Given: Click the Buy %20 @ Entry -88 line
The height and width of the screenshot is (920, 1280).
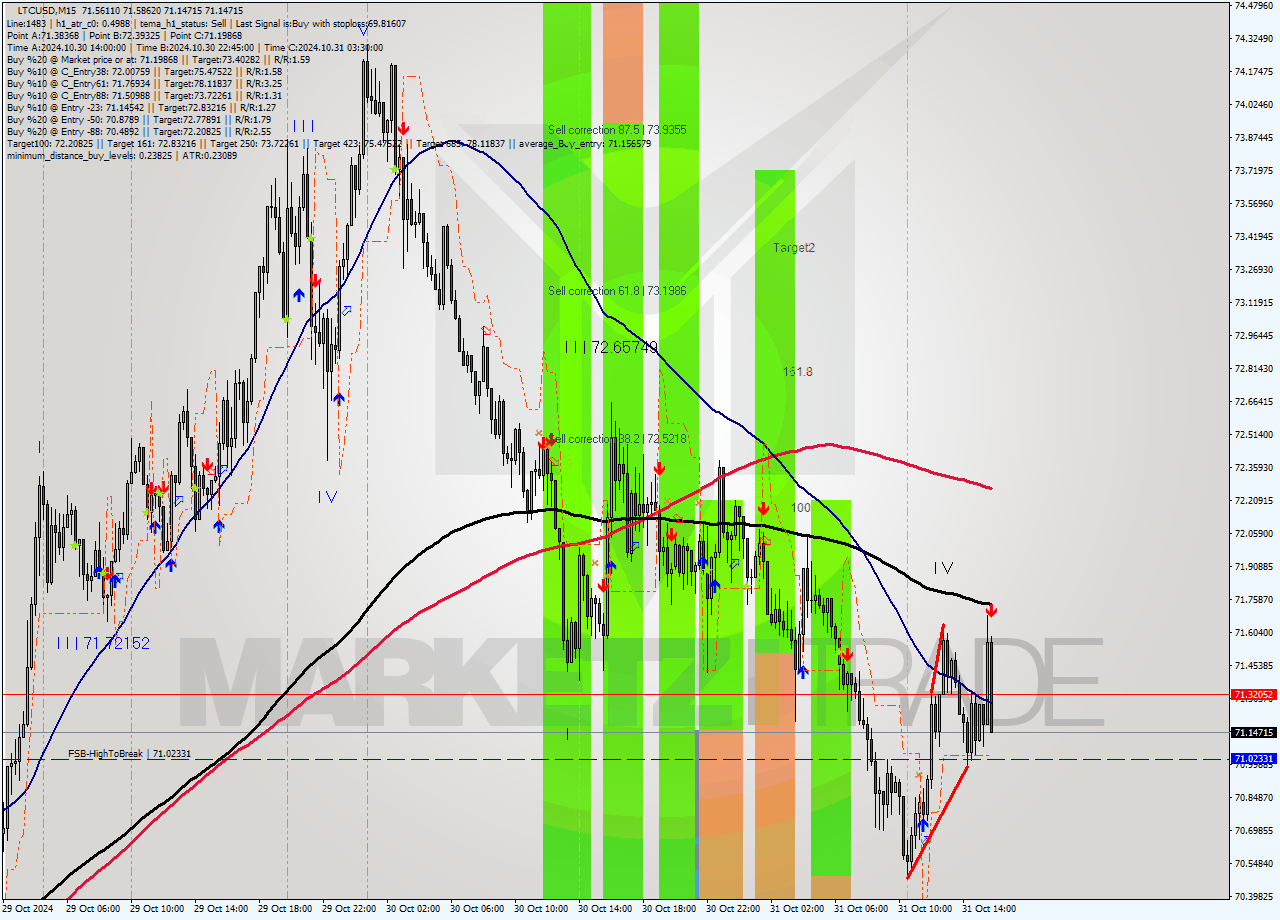Looking at the screenshot, I should pos(138,131).
